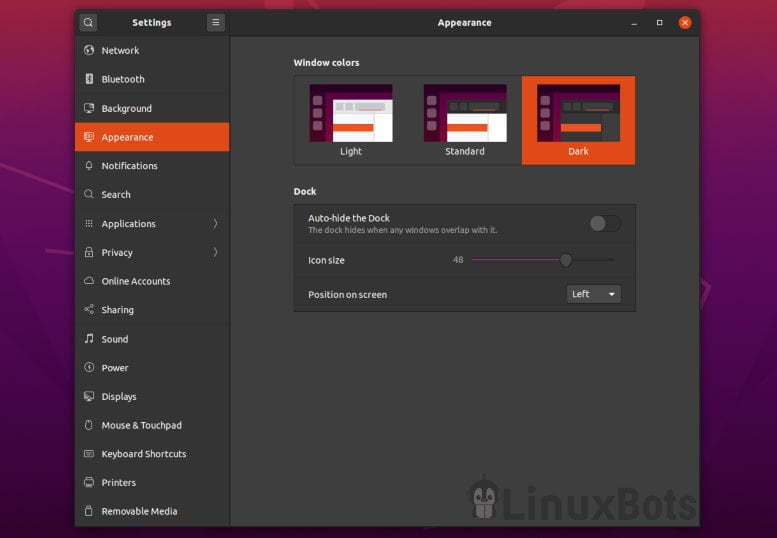Click the Icon size value 48

pos(458,260)
